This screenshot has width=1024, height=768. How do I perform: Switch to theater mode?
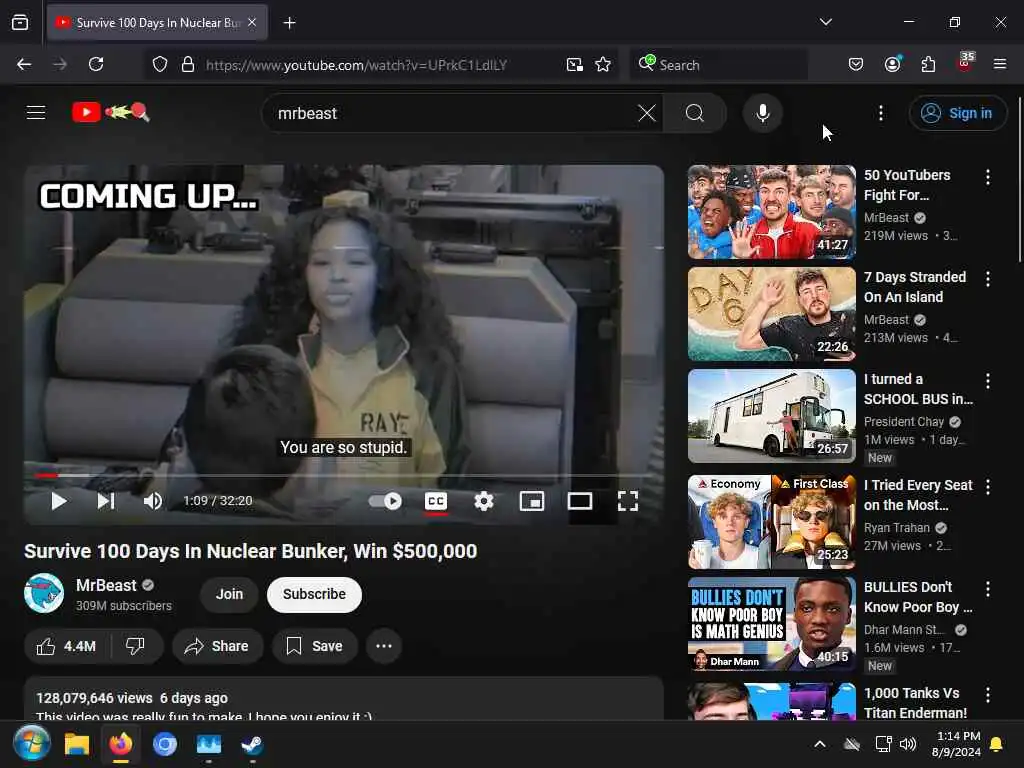click(580, 501)
